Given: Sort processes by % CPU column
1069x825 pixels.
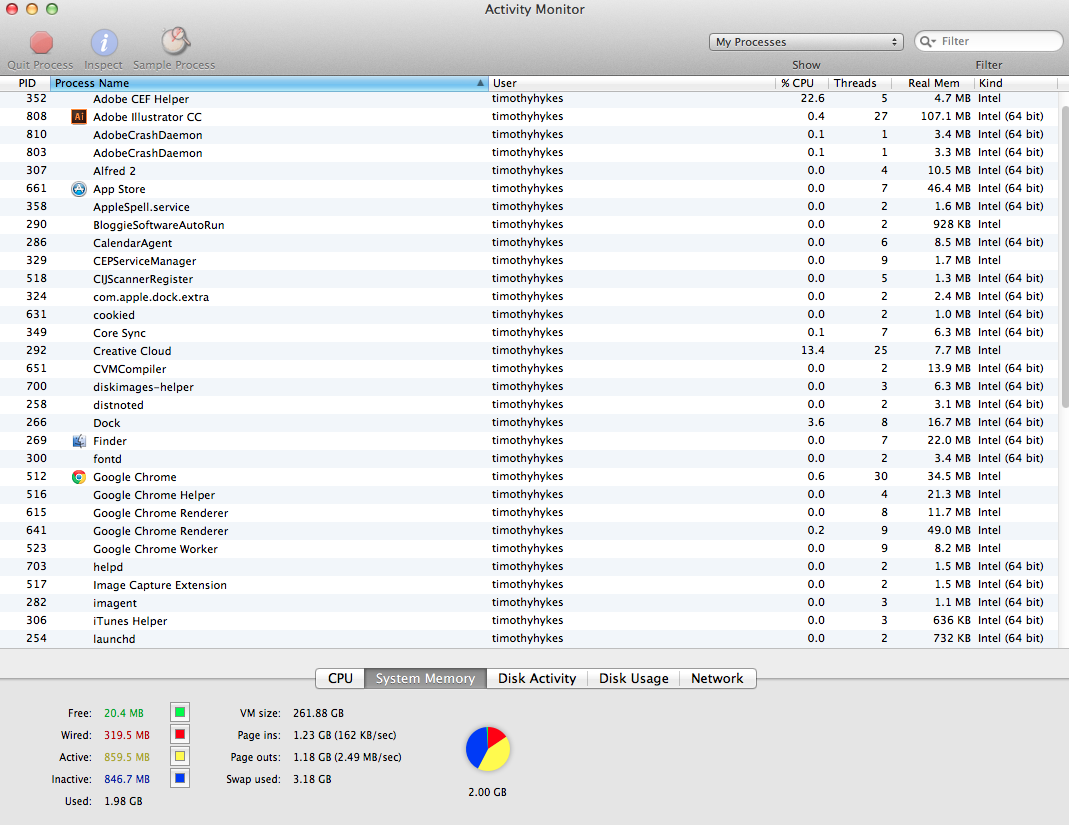Looking at the screenshot, I should point(801,83).
